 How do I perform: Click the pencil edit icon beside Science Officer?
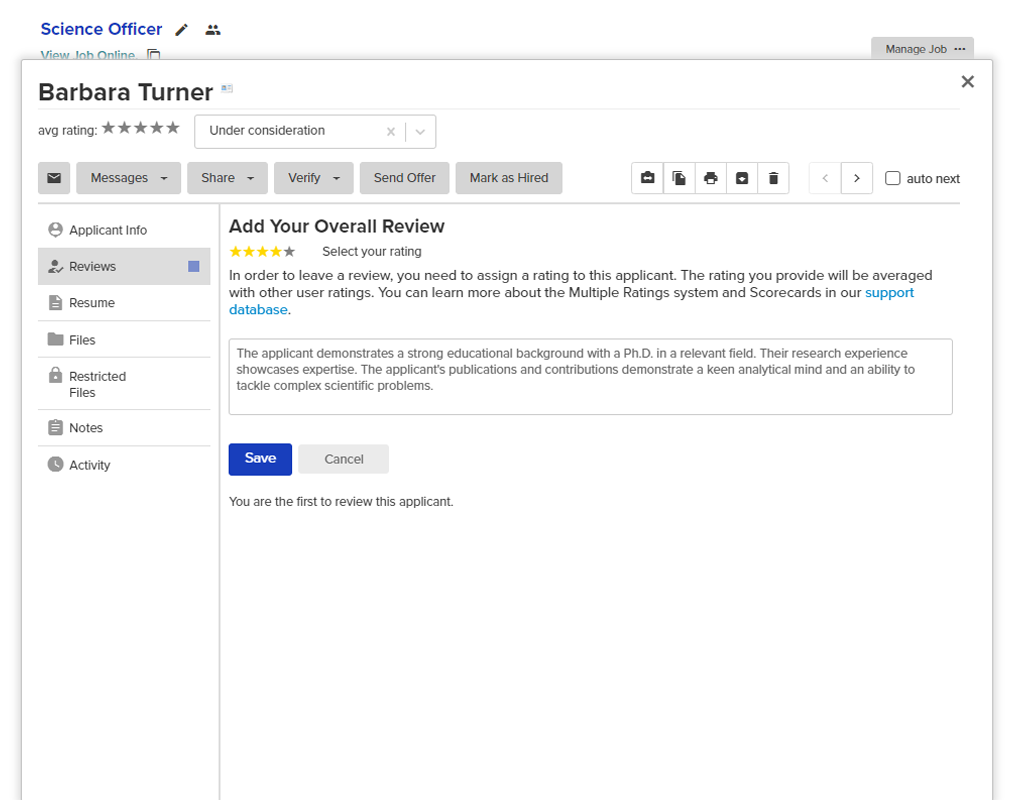tap(181, 30)
